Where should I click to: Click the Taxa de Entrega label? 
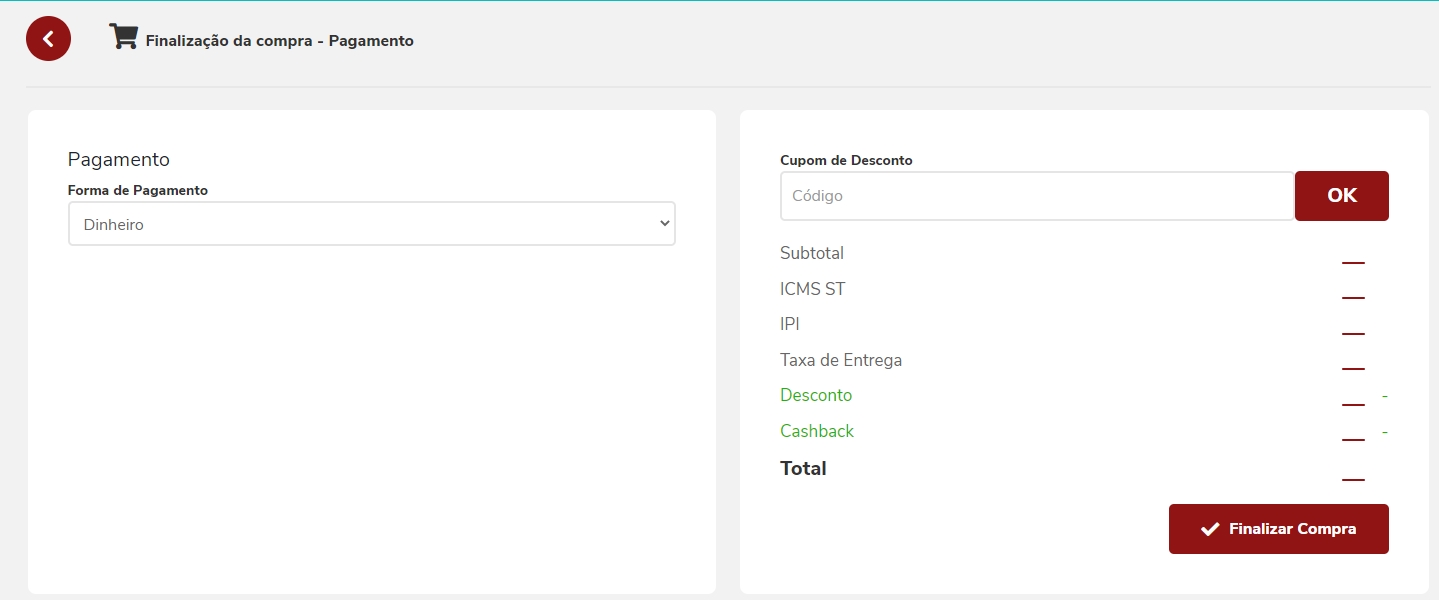pos(840,360)
